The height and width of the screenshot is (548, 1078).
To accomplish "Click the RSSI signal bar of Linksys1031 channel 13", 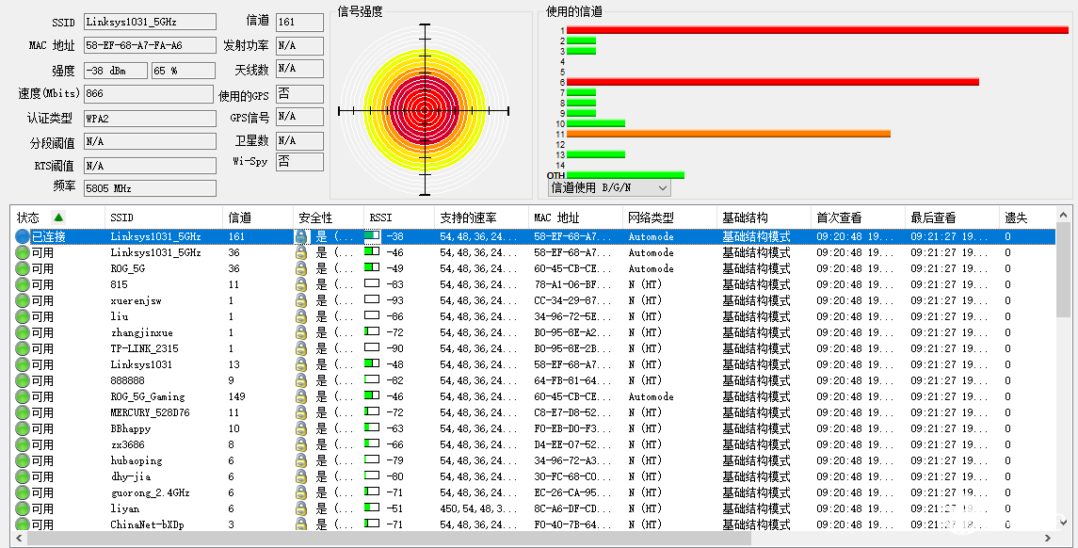I will coord(372,363).
